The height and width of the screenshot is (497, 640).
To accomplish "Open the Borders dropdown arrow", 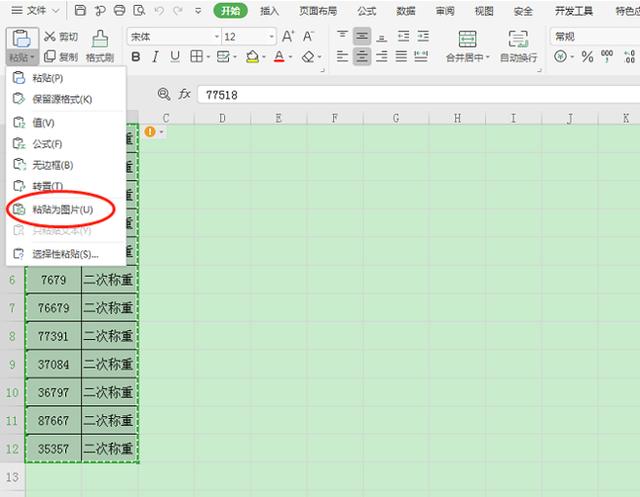I will pyautogui.click(x=208, y=57).
